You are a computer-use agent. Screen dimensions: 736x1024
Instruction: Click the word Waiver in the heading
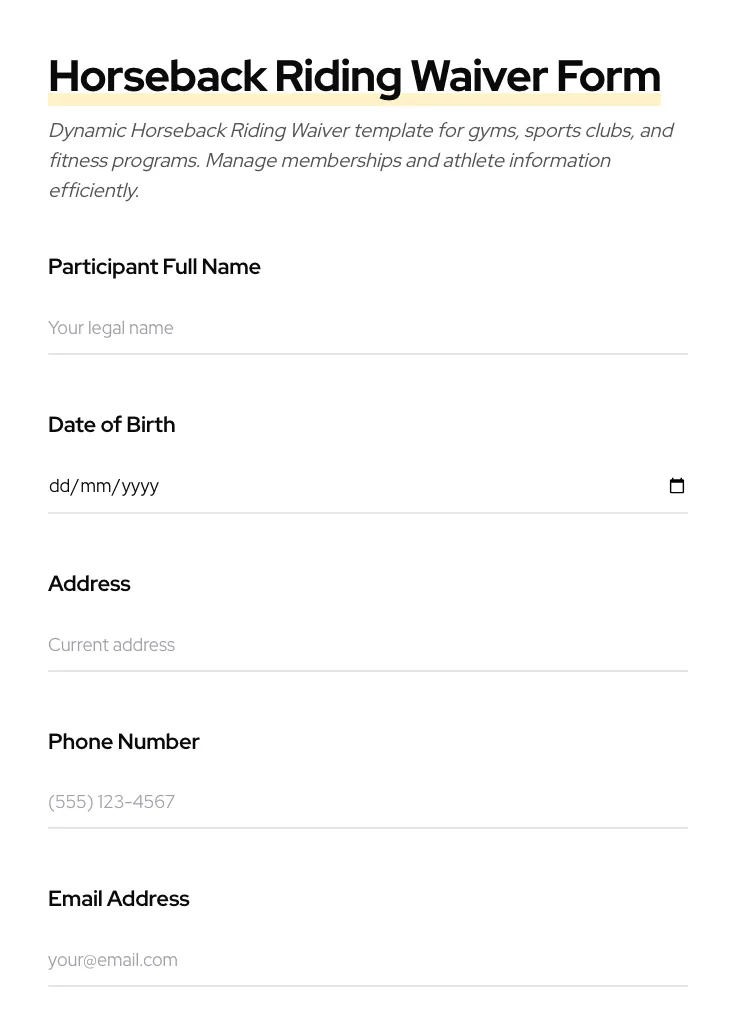tap(479, 77)
